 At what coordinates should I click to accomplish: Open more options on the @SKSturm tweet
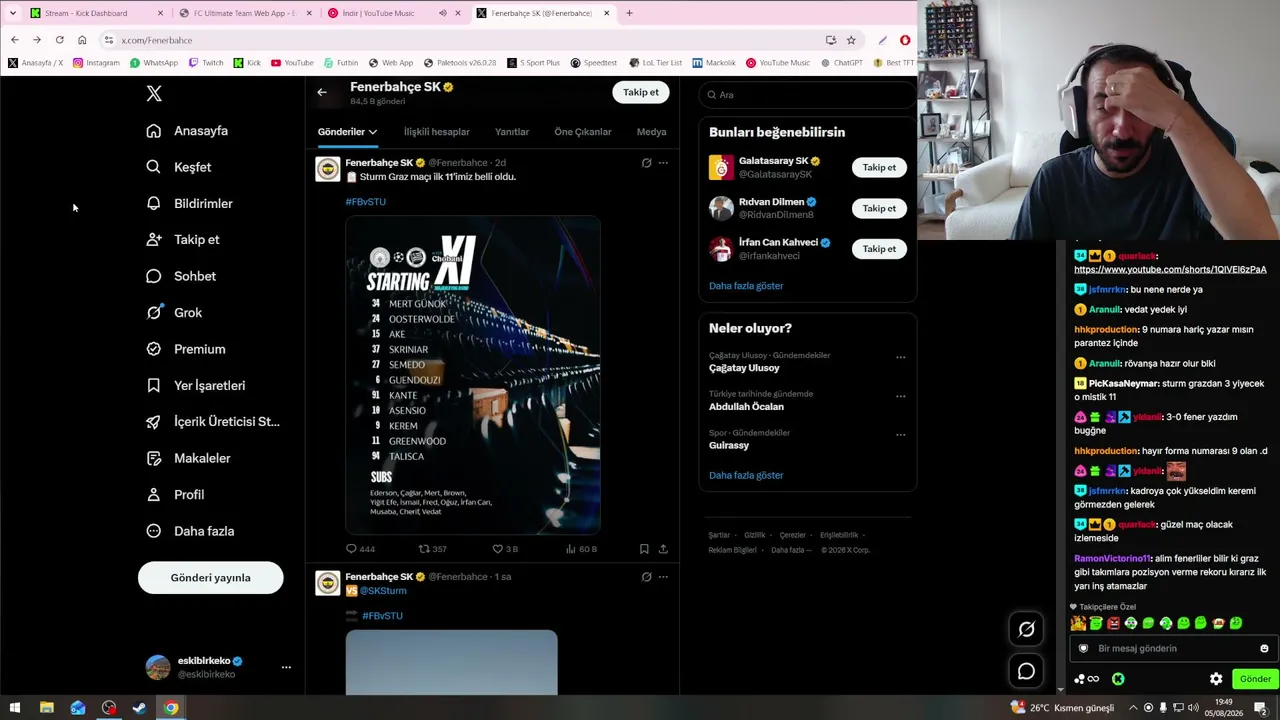(x=663, y=577)
